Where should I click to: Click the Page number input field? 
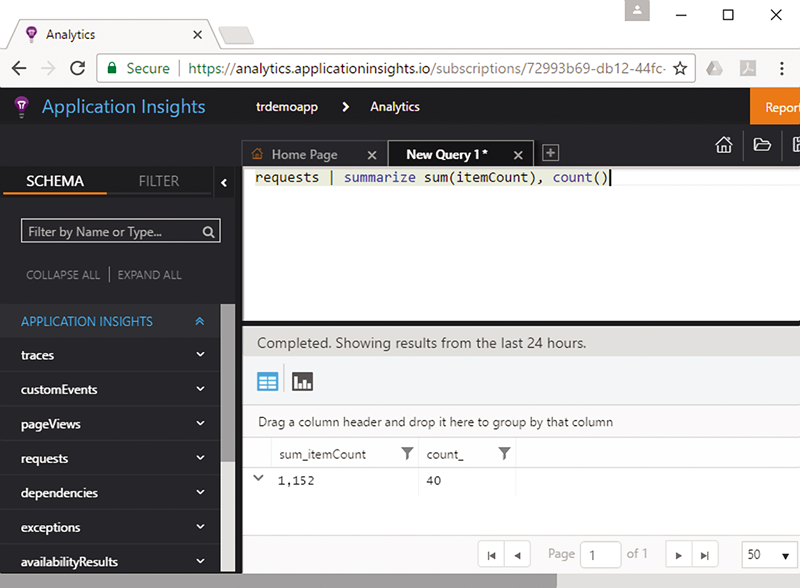coord(600,554)
